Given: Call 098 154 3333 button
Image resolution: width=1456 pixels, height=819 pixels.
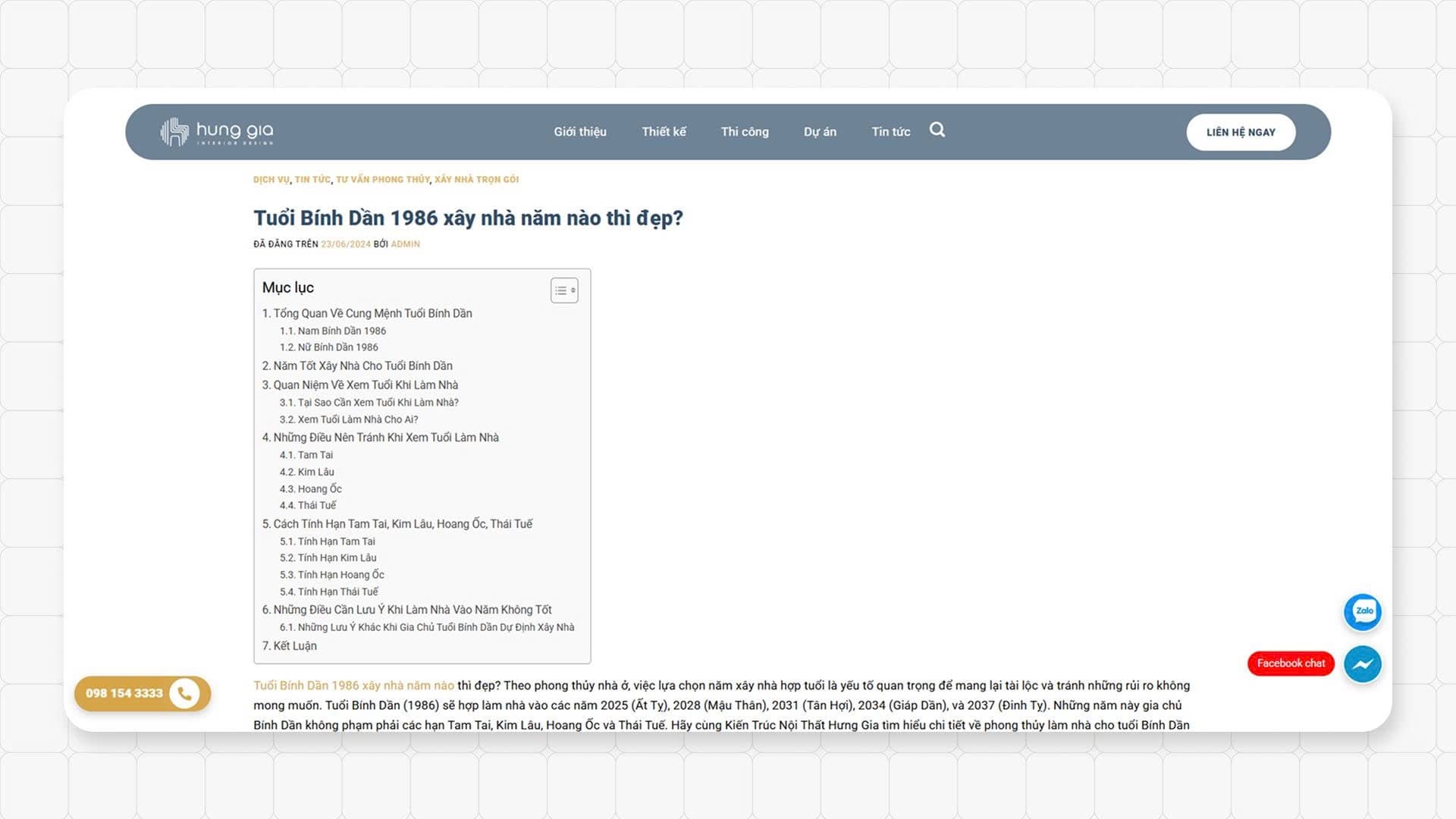Looking at the screenshot, I should [142, 693].
